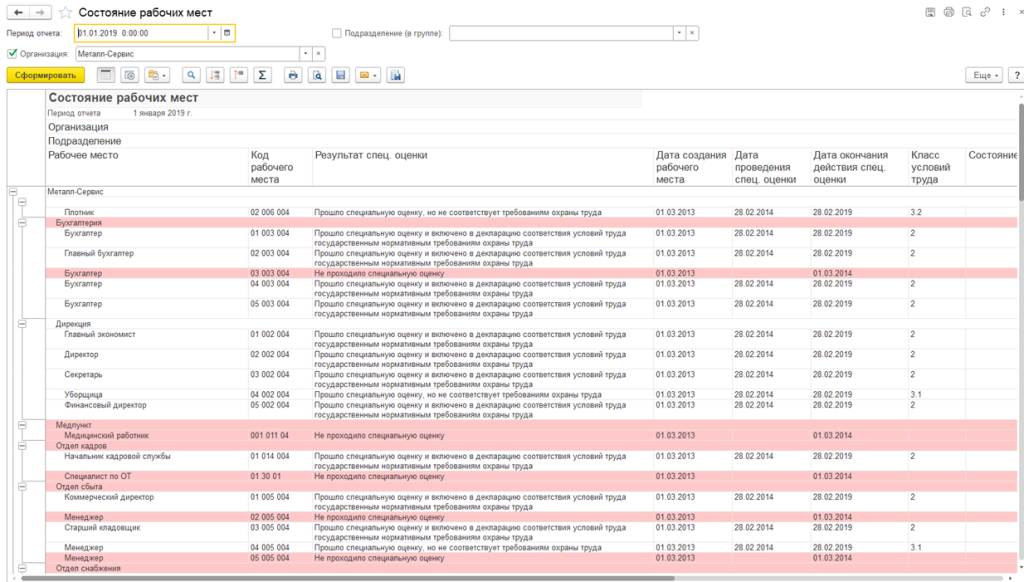Click the horizontal scrollbar at bottom
This screenshot has width=1024, height=582.
tap(347, 578)
